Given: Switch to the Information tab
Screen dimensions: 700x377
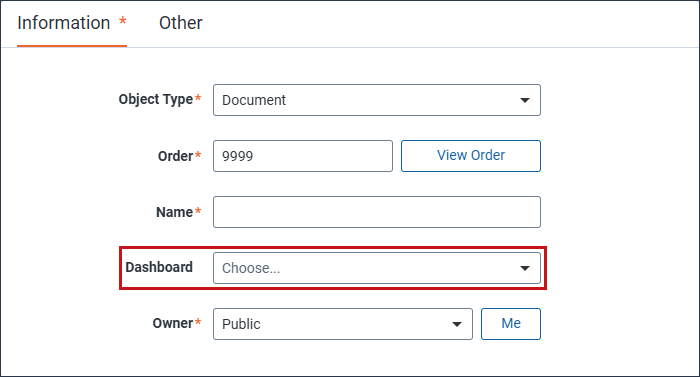Looking at the screenshot, I should click(72, 23).
